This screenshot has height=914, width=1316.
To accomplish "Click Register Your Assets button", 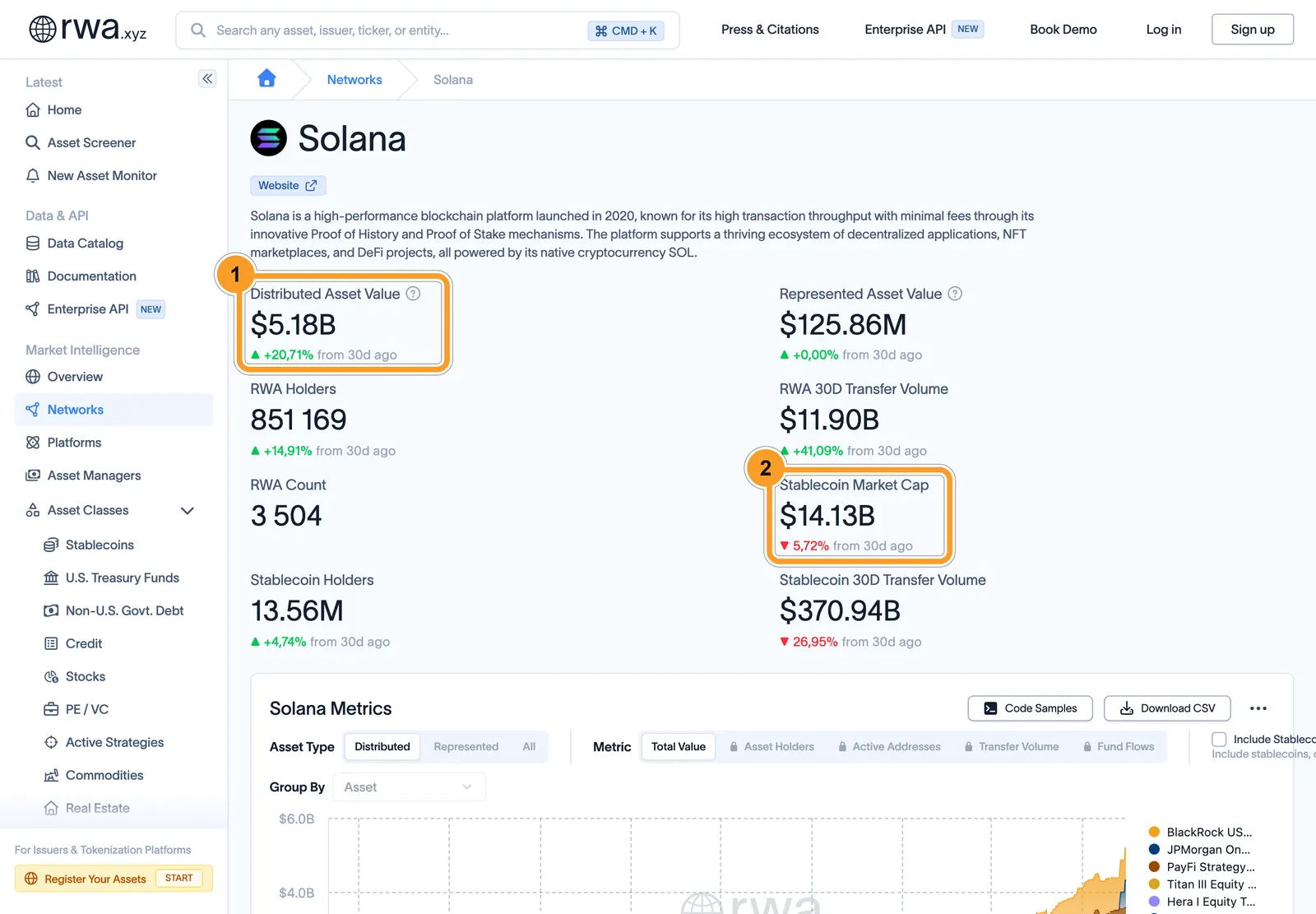I will click(x=114, y=879).
